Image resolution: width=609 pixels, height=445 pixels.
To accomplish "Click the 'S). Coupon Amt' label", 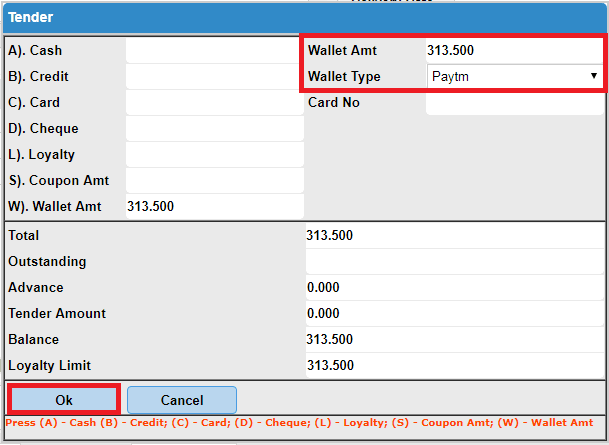I will pyautogui.click(x=59, y=181).
